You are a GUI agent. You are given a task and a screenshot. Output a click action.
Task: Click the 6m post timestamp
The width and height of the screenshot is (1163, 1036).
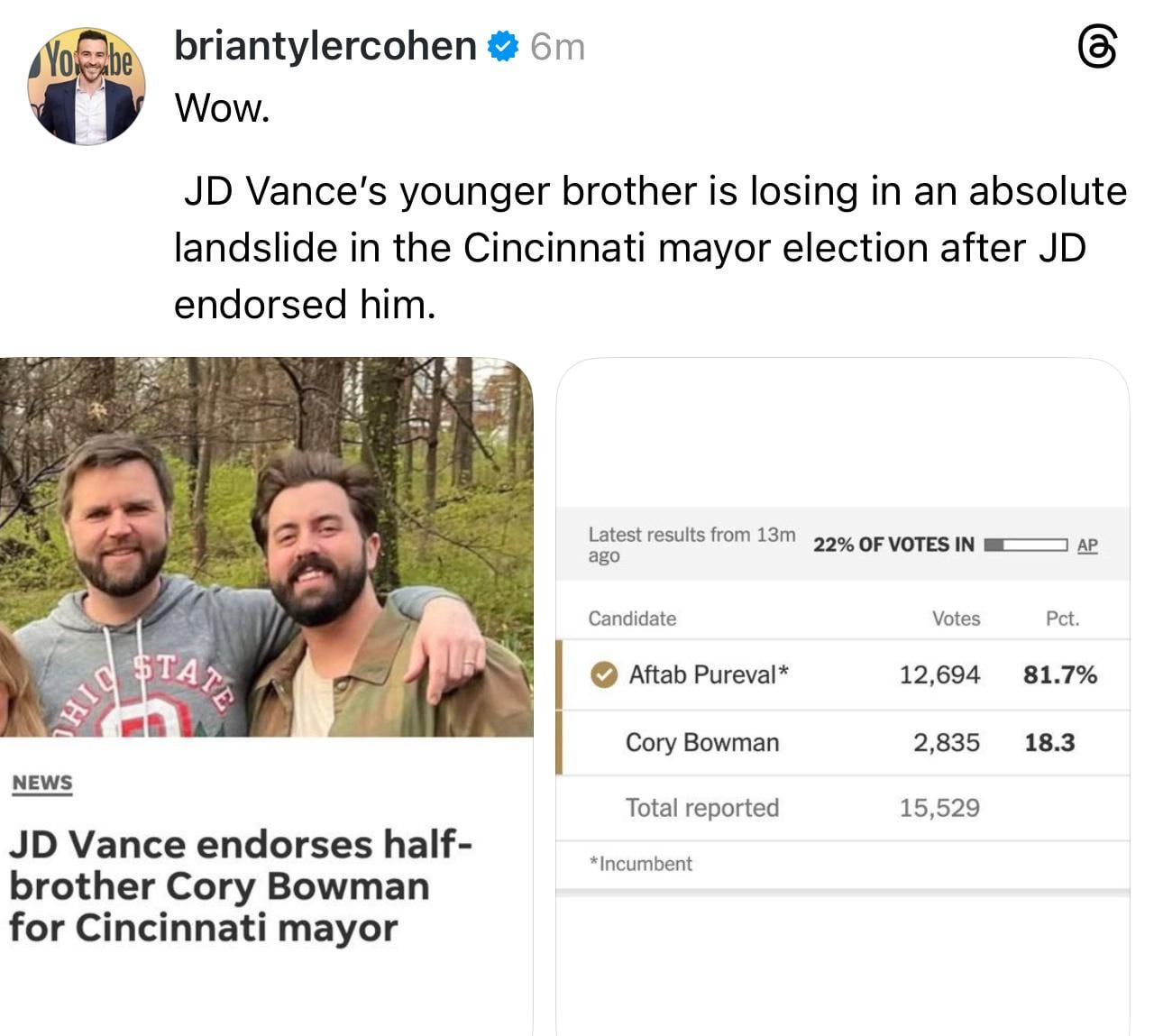(x=558, y=47)
